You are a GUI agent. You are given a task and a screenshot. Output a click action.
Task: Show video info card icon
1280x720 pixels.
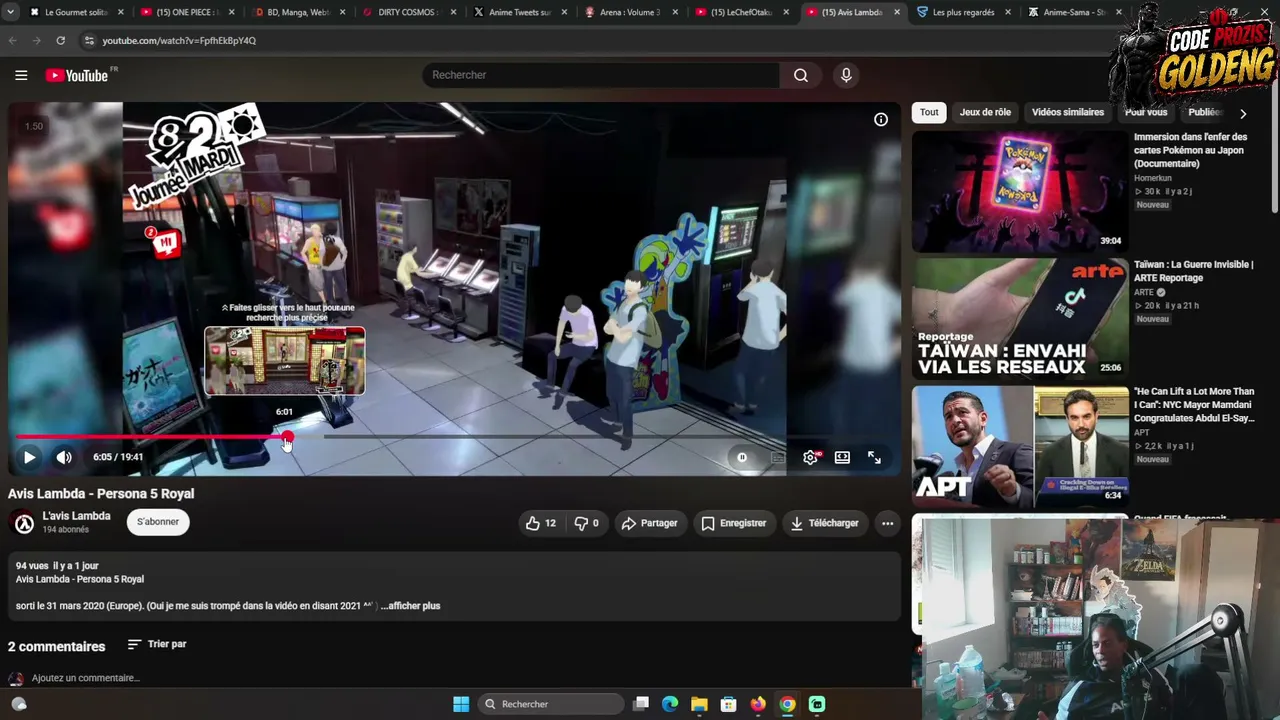coord(881,120)
